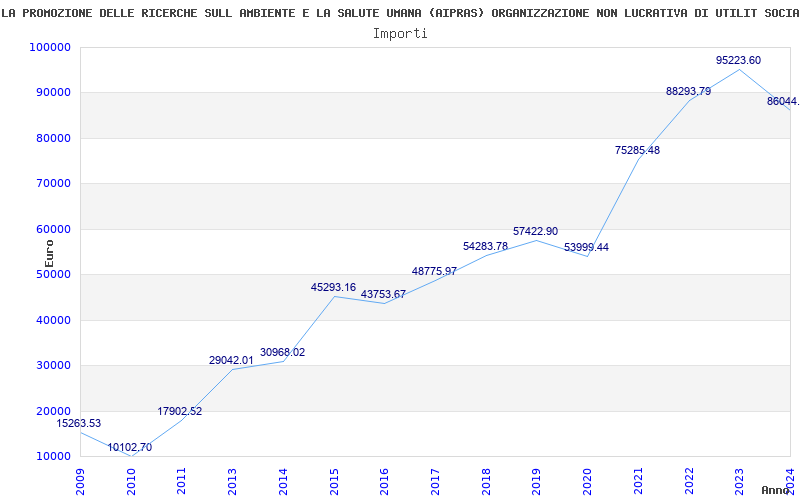This screenshot has height=500, width=800.
Task: Click the x-axis year label 2017
Action: point(435,482)
